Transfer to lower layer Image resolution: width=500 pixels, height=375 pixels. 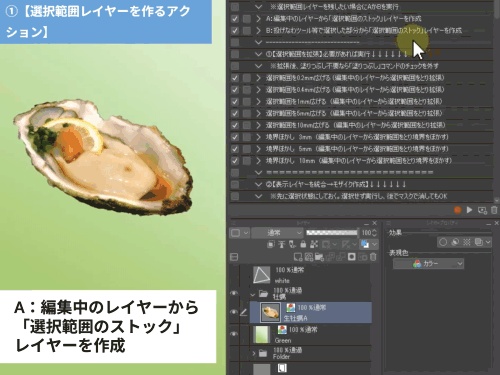[x=330, y=257]
